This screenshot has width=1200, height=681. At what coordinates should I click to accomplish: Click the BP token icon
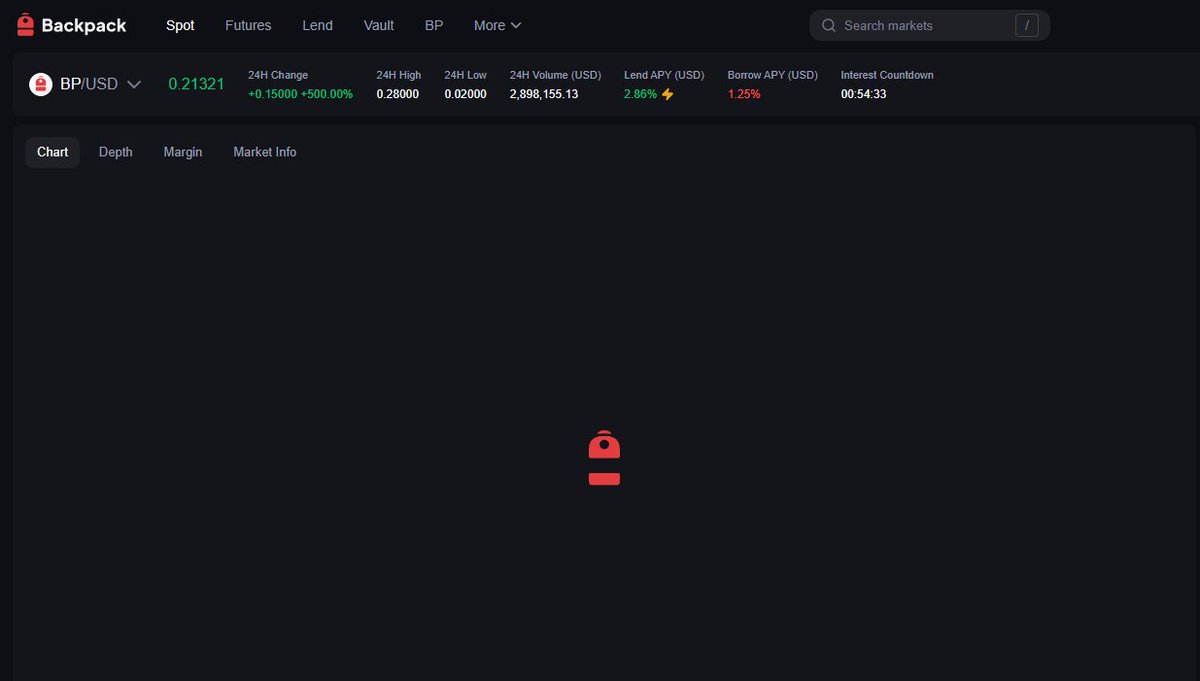(40, 84)
